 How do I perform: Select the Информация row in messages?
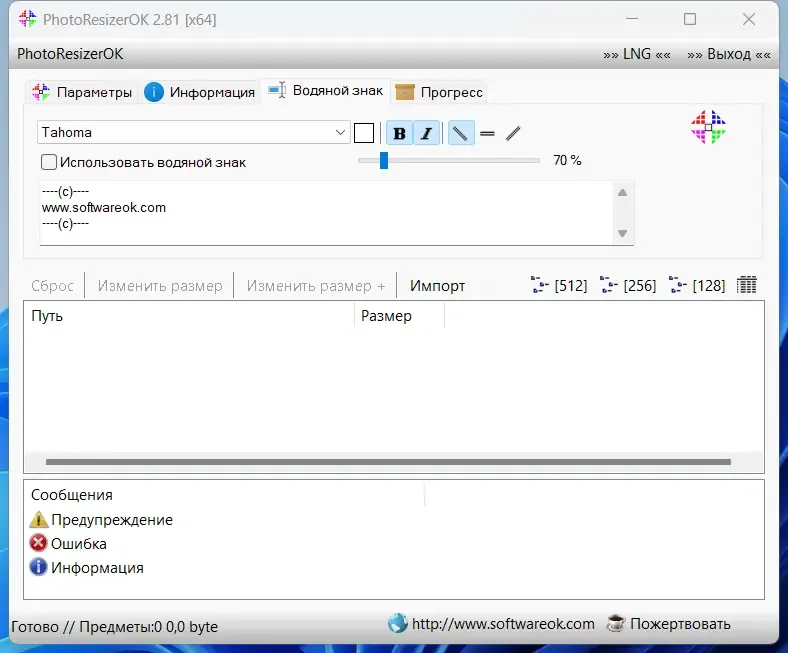point(87,568)
